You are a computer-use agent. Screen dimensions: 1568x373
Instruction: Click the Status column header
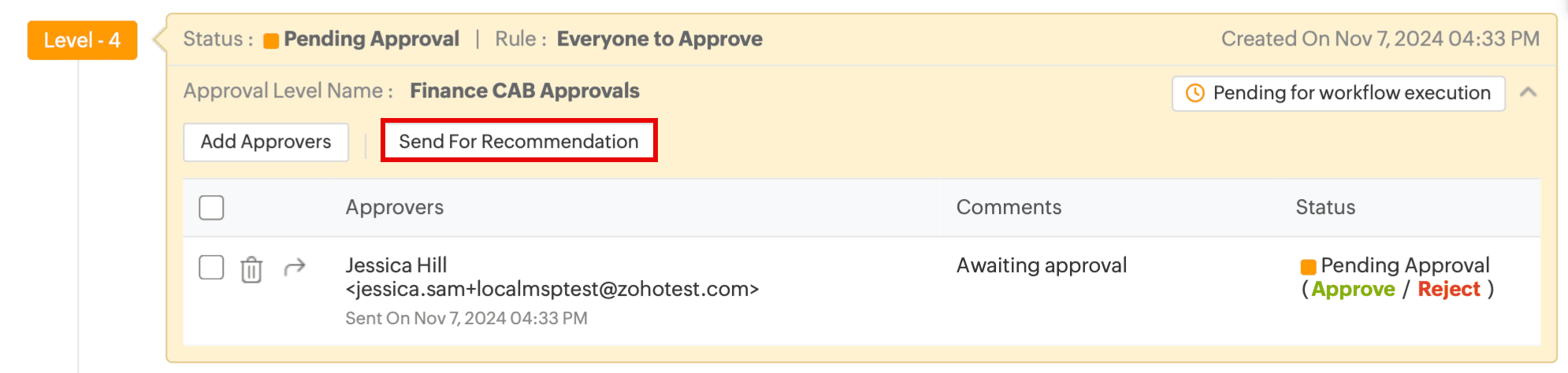tap(1325, 208)
